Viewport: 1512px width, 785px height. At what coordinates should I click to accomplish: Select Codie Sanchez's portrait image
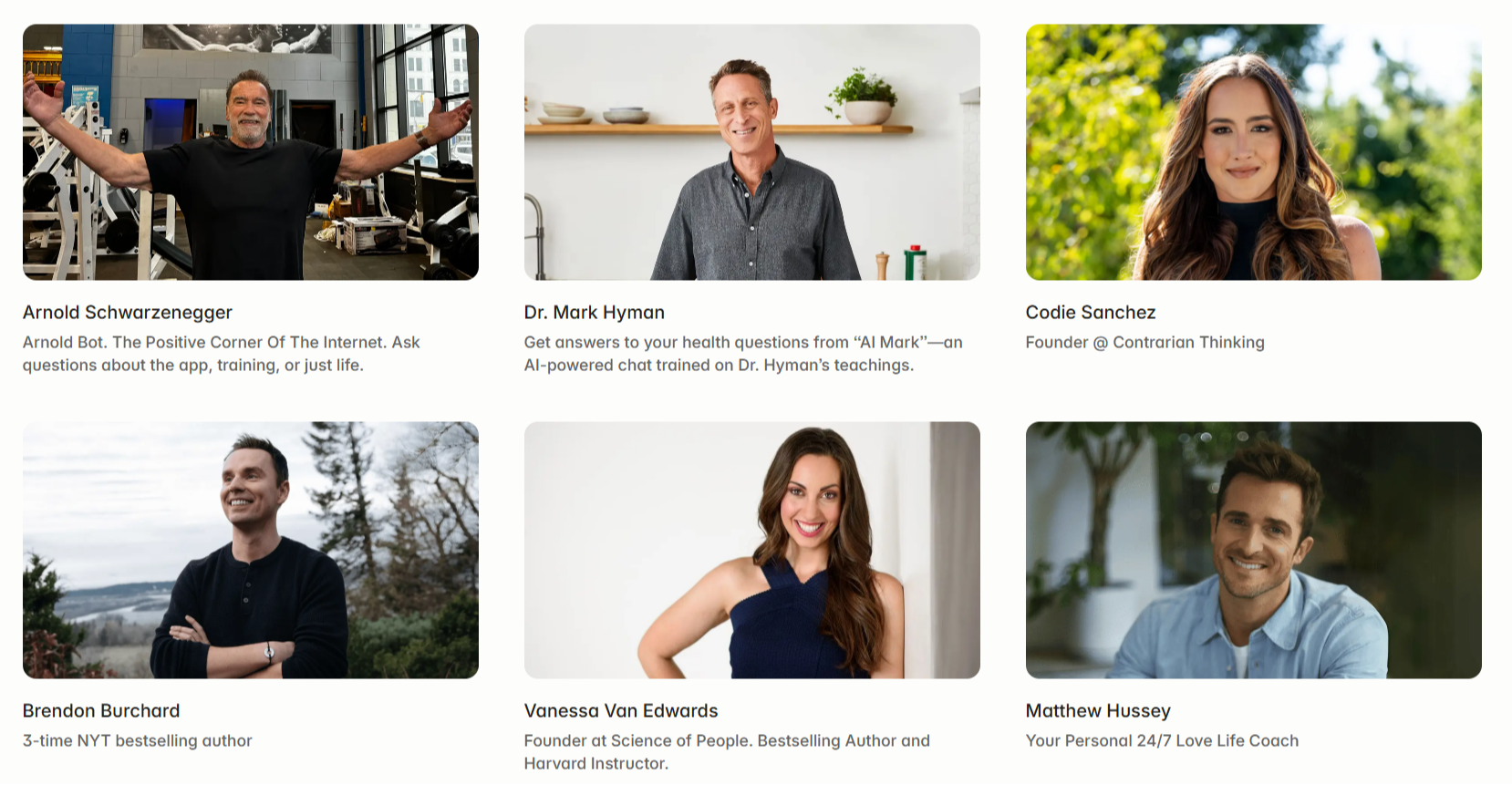1254,152
